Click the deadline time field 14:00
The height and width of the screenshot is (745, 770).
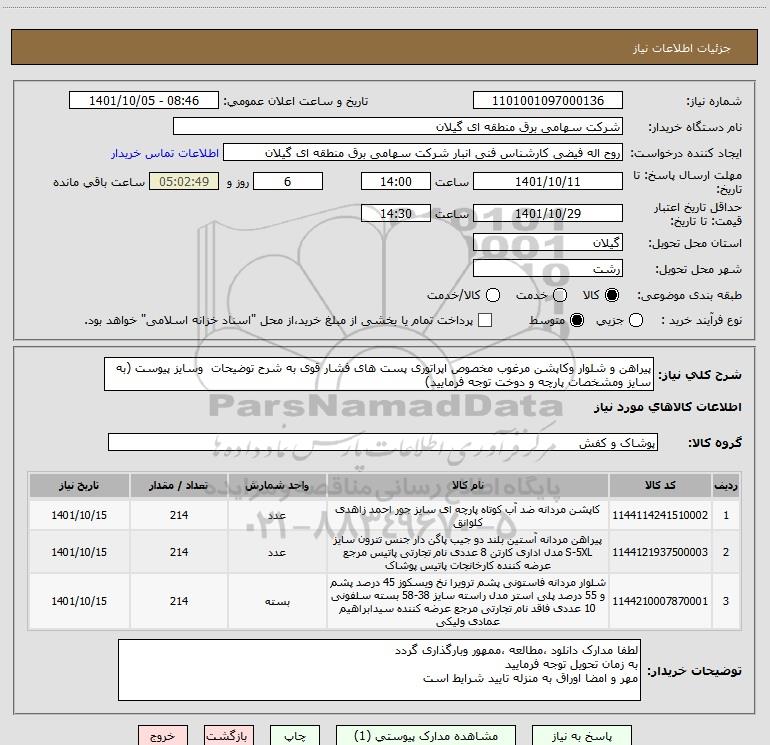pyautogui.click(x=396, y=181)
